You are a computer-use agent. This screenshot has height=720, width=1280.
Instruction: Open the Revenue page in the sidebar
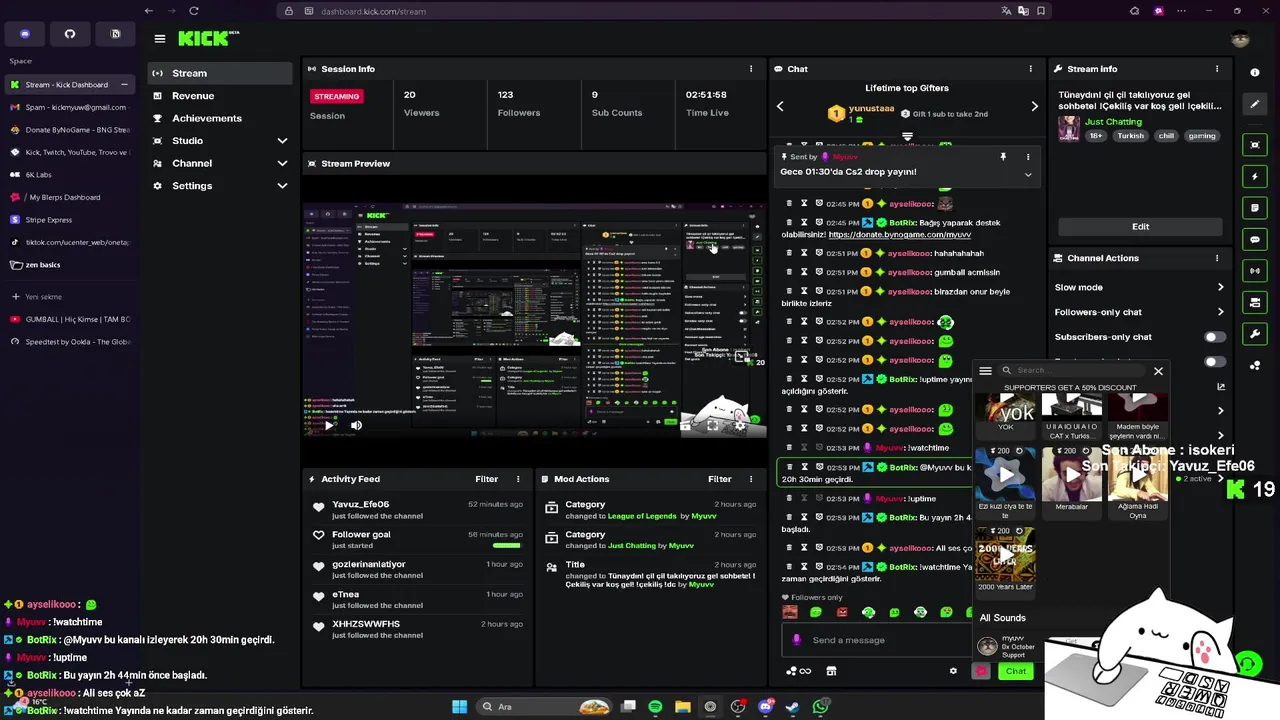[219, 96]
